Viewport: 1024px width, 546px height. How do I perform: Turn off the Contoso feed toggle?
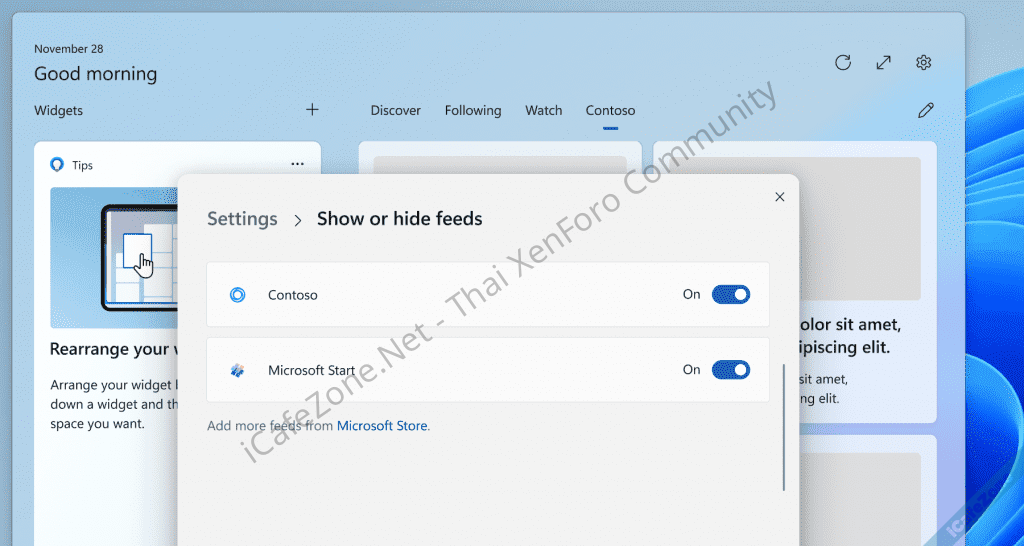point(730,295)
